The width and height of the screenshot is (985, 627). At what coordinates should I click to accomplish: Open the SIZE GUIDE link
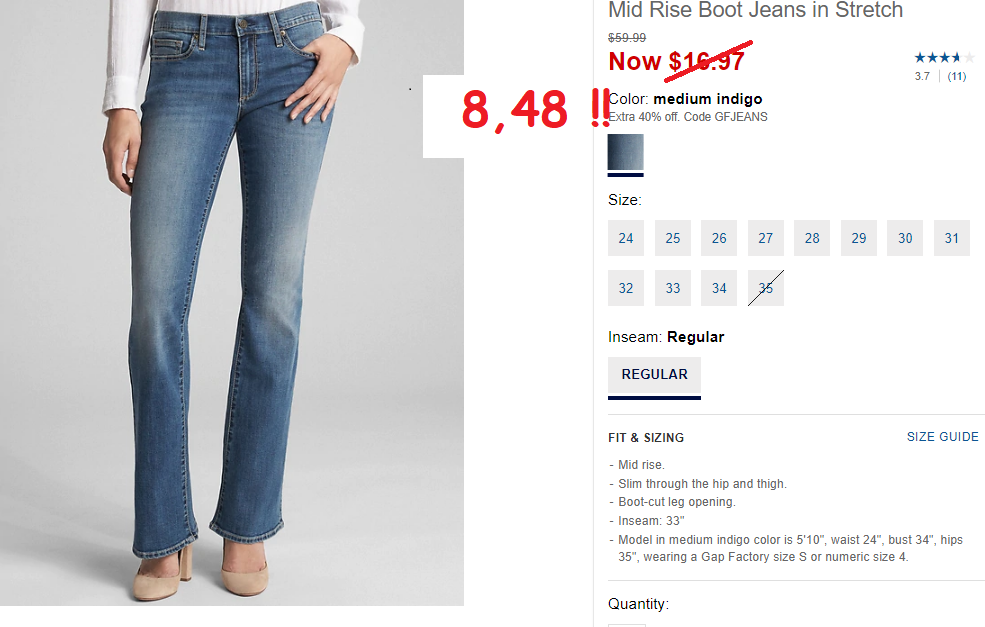[x=942, y=437]
